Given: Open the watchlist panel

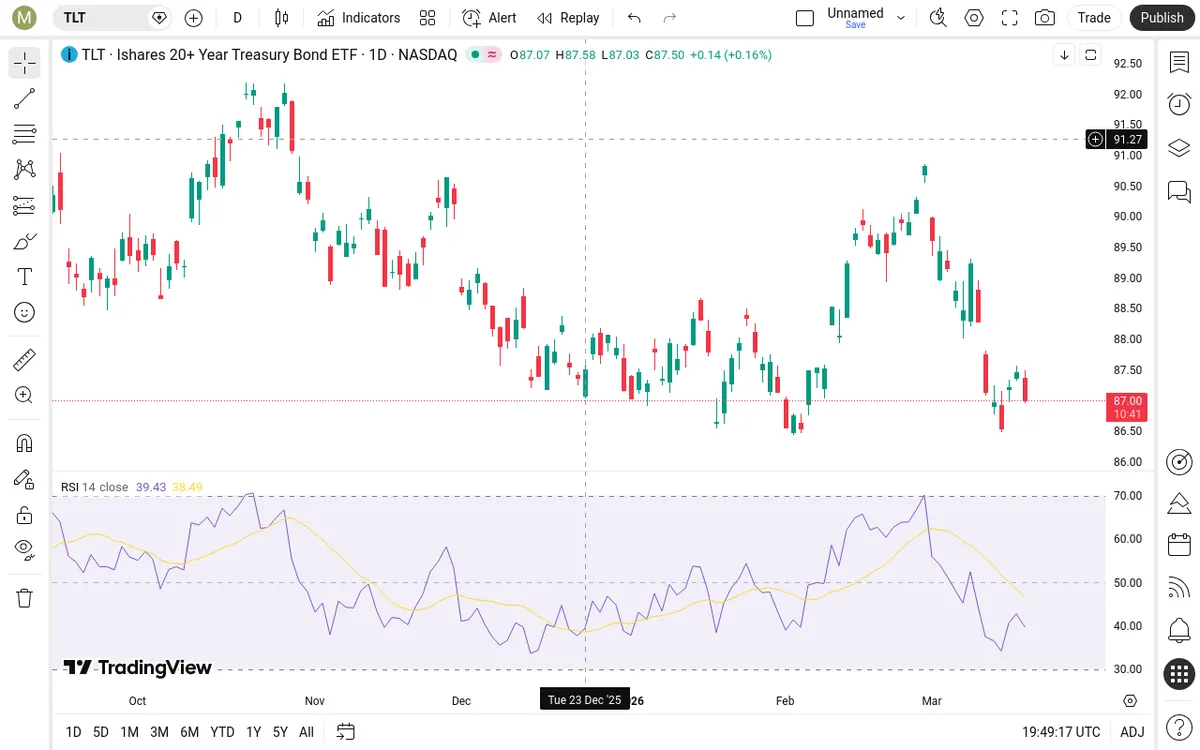Looking at the screenshot, I should click(1179, 62).
